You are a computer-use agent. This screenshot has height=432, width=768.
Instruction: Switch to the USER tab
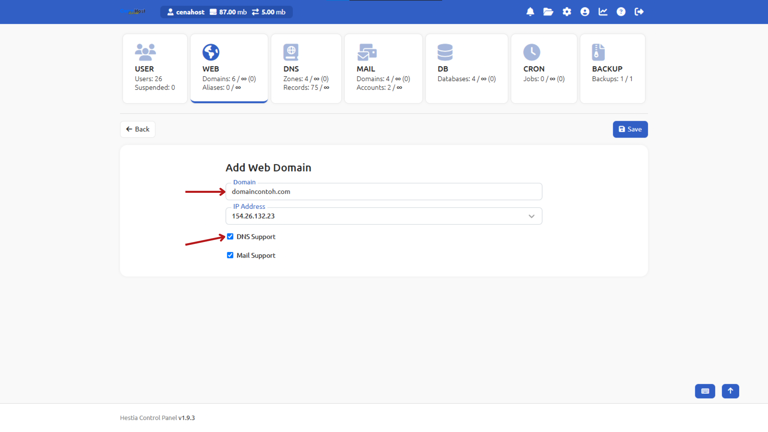155,69
